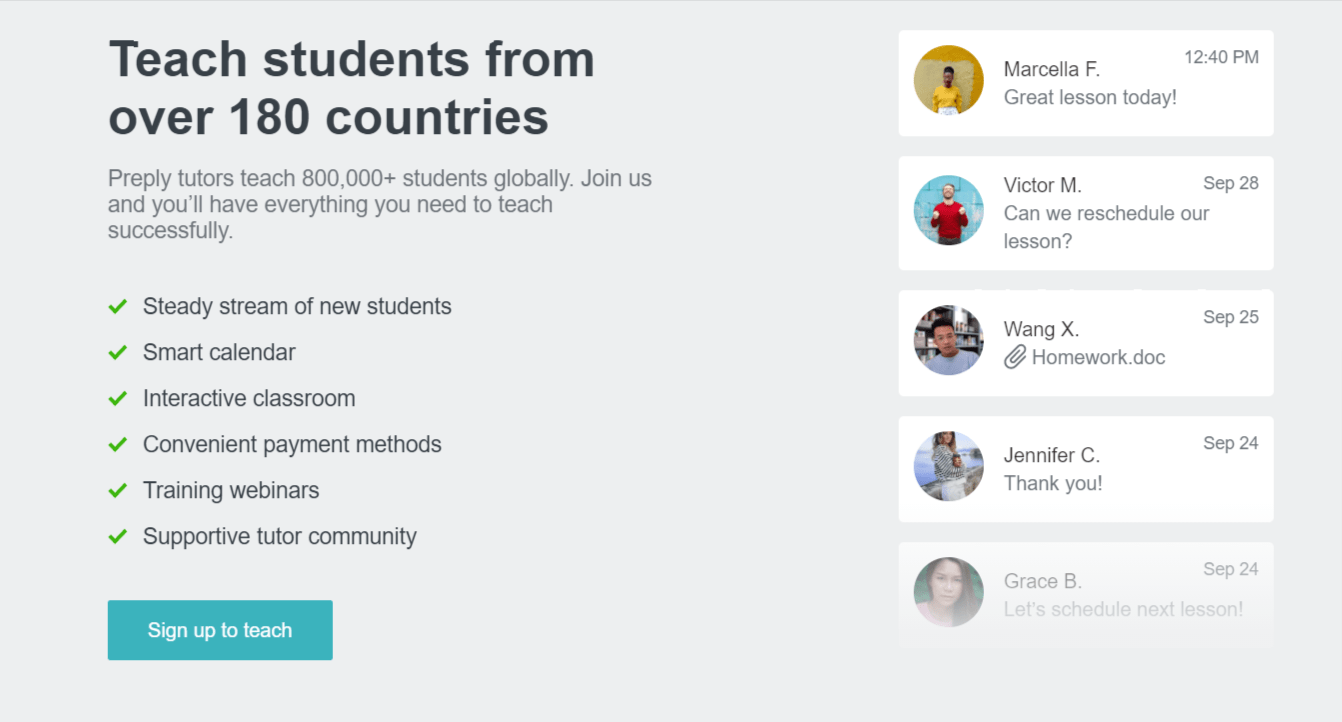This screenshot has width=1342, height=722.
Task: Open the 'Great lesson today!' message
Action: [1090, 97]
